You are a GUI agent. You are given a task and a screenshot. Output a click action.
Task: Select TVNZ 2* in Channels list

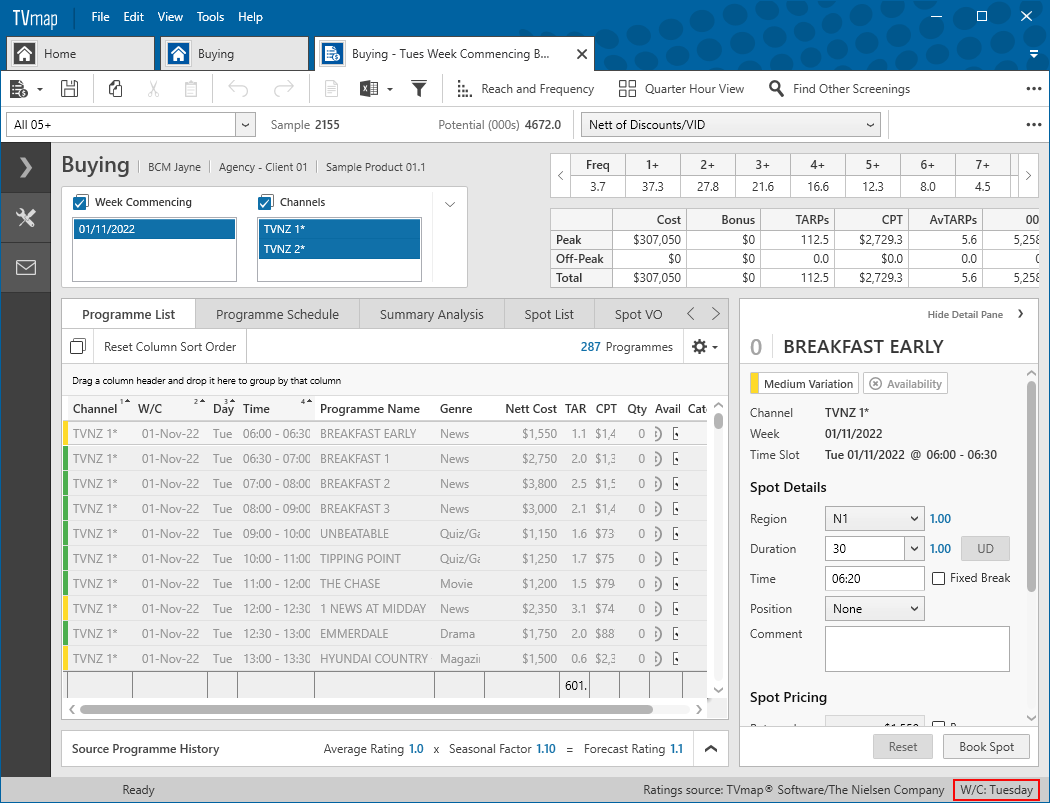[x=340, y=249]
